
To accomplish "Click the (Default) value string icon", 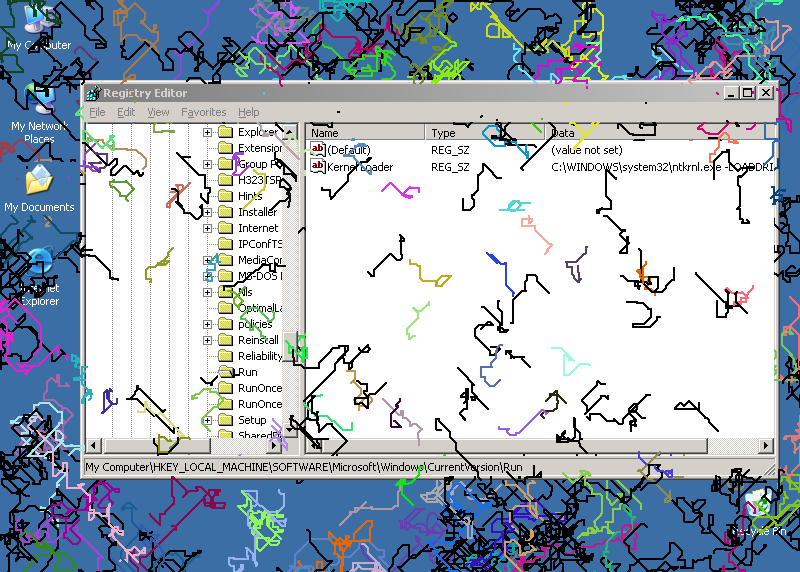I will 317,149.
